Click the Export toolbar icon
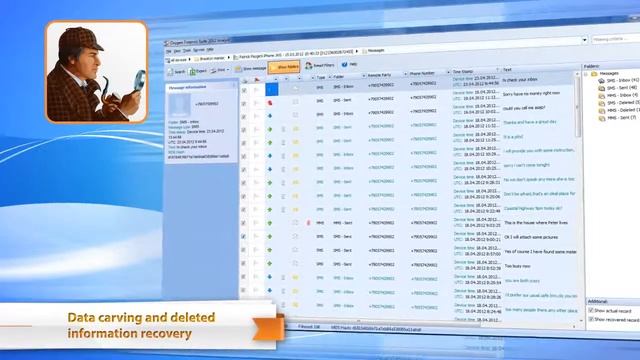 point(192,71)
